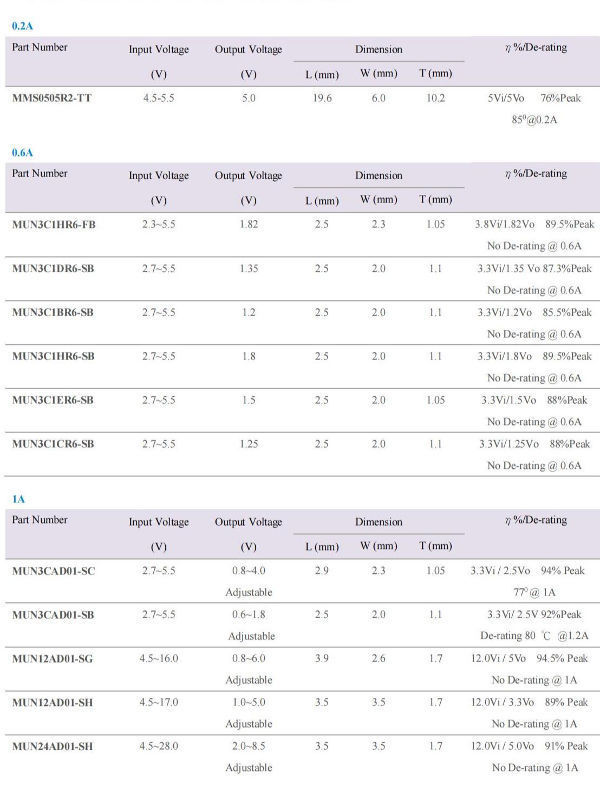Click the 1.82 output voltage cell
Image resolution: width=600 pixels, height=800 pixels.
click(248, 224)
